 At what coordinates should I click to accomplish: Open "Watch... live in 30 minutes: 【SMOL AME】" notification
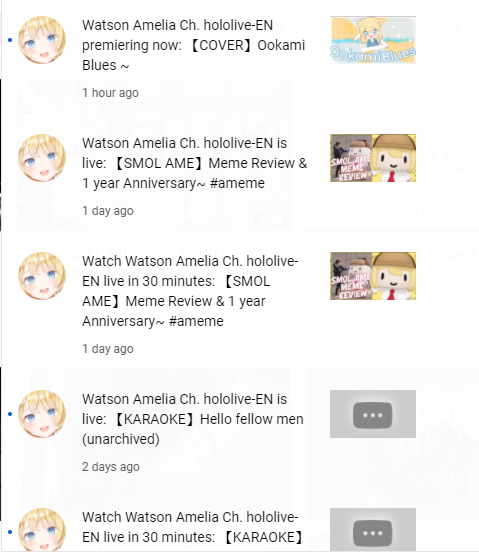(x=190, y=291)
